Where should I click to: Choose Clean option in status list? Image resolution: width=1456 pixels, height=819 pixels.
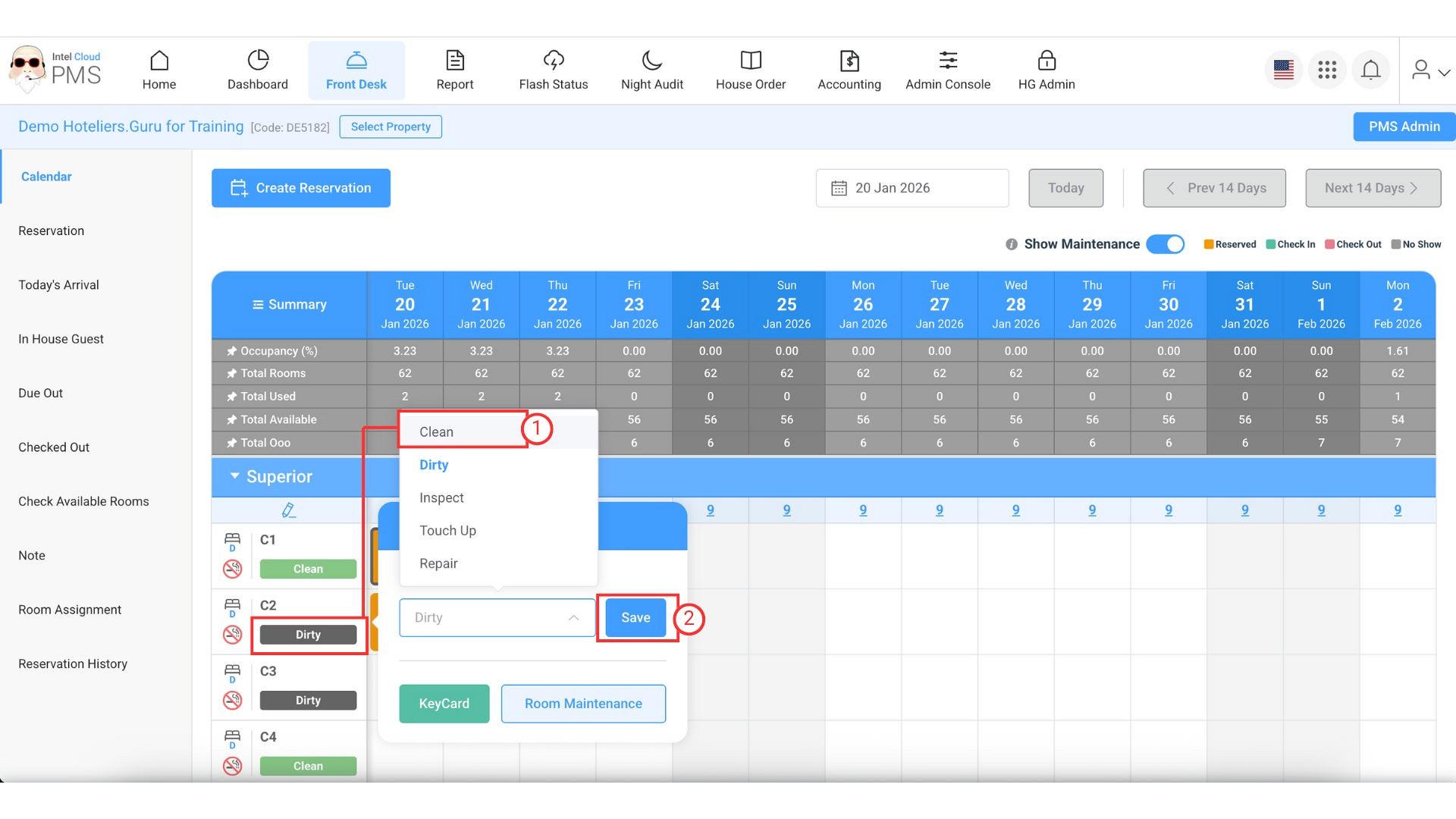[437, 431]
